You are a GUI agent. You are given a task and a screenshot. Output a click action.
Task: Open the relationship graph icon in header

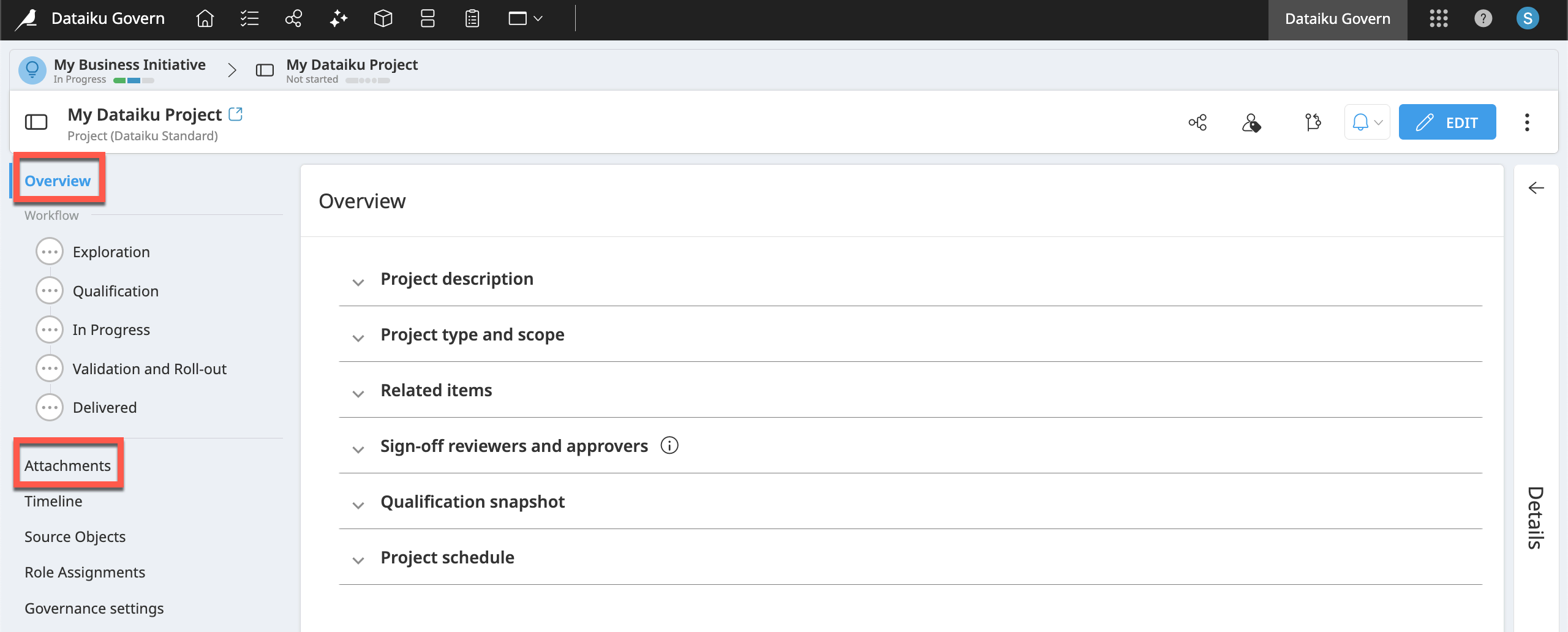pos(1197,122)
